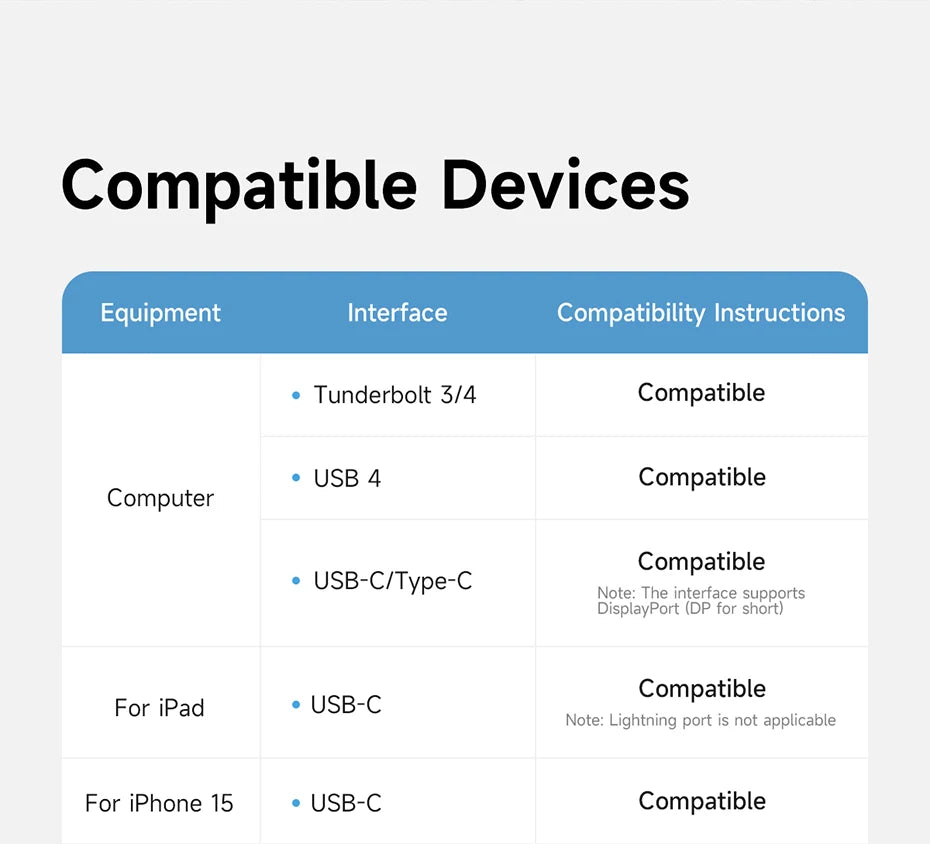Click the bullet beside USB 4
Image resolution: width=930 pixels, height=844 pixels.
click(296, 477)
